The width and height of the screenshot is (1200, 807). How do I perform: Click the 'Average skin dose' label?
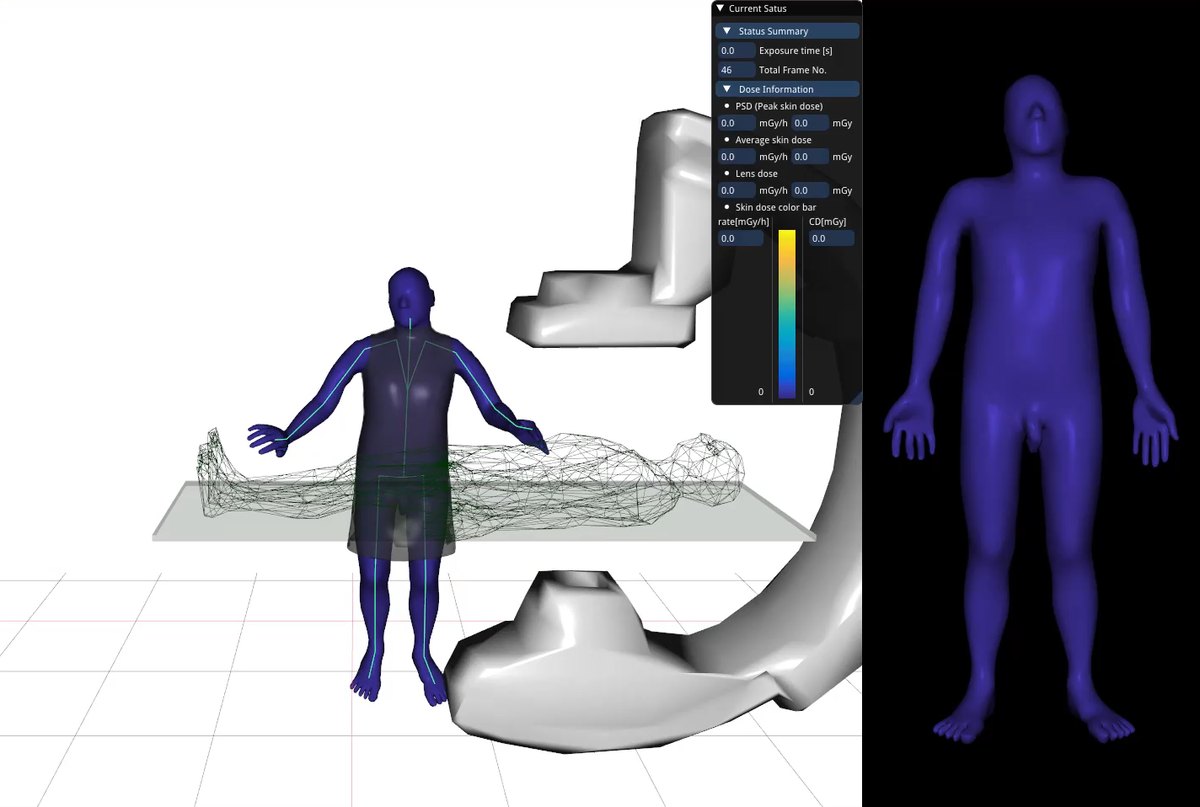[773, 140]
